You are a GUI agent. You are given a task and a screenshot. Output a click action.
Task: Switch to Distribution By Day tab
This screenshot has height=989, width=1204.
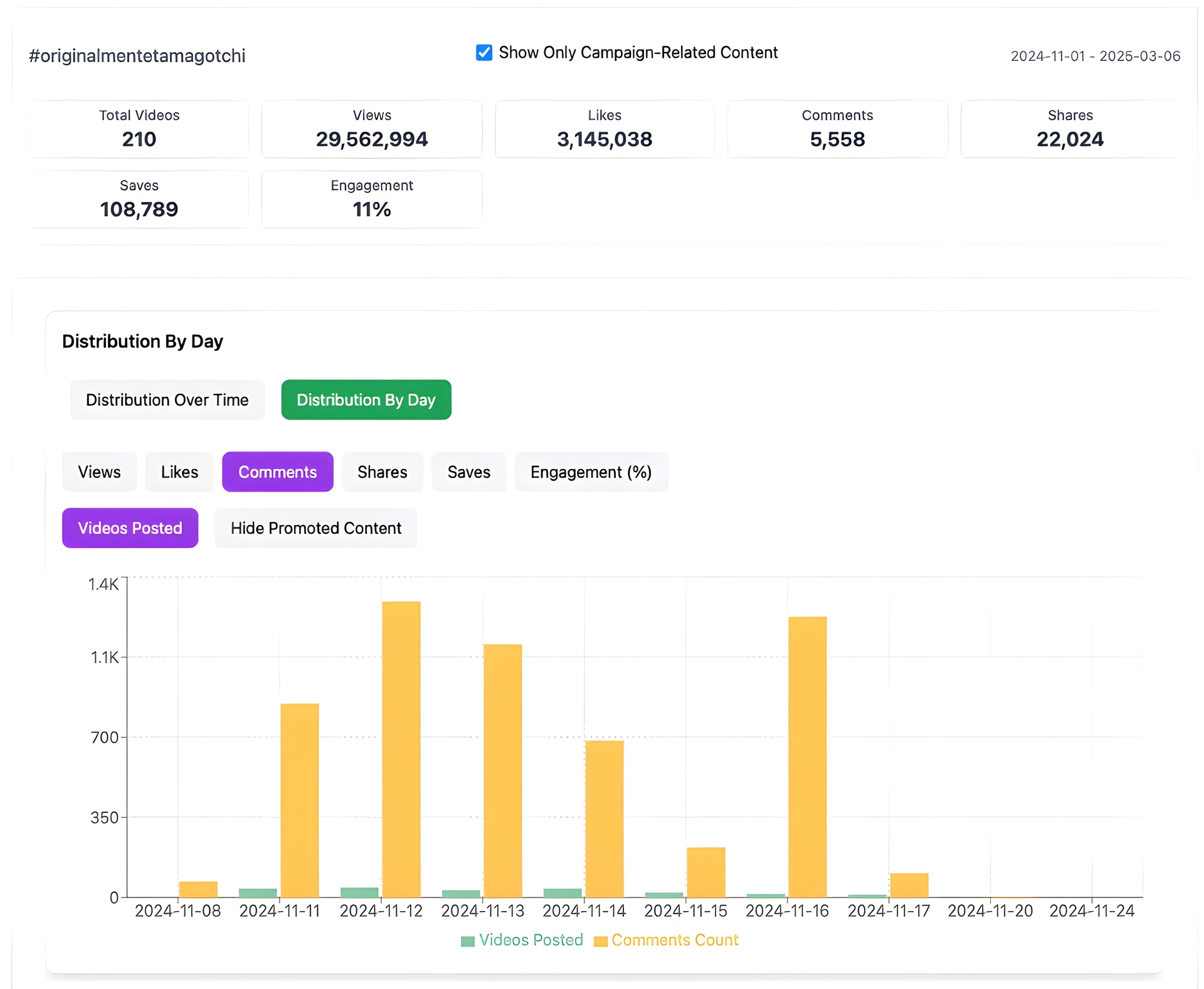(x=365, y=399)
